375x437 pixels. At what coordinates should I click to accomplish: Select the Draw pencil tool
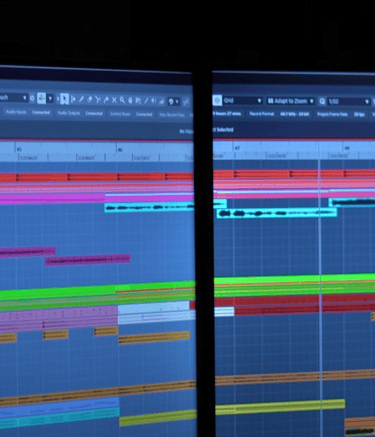coord(81,99)
